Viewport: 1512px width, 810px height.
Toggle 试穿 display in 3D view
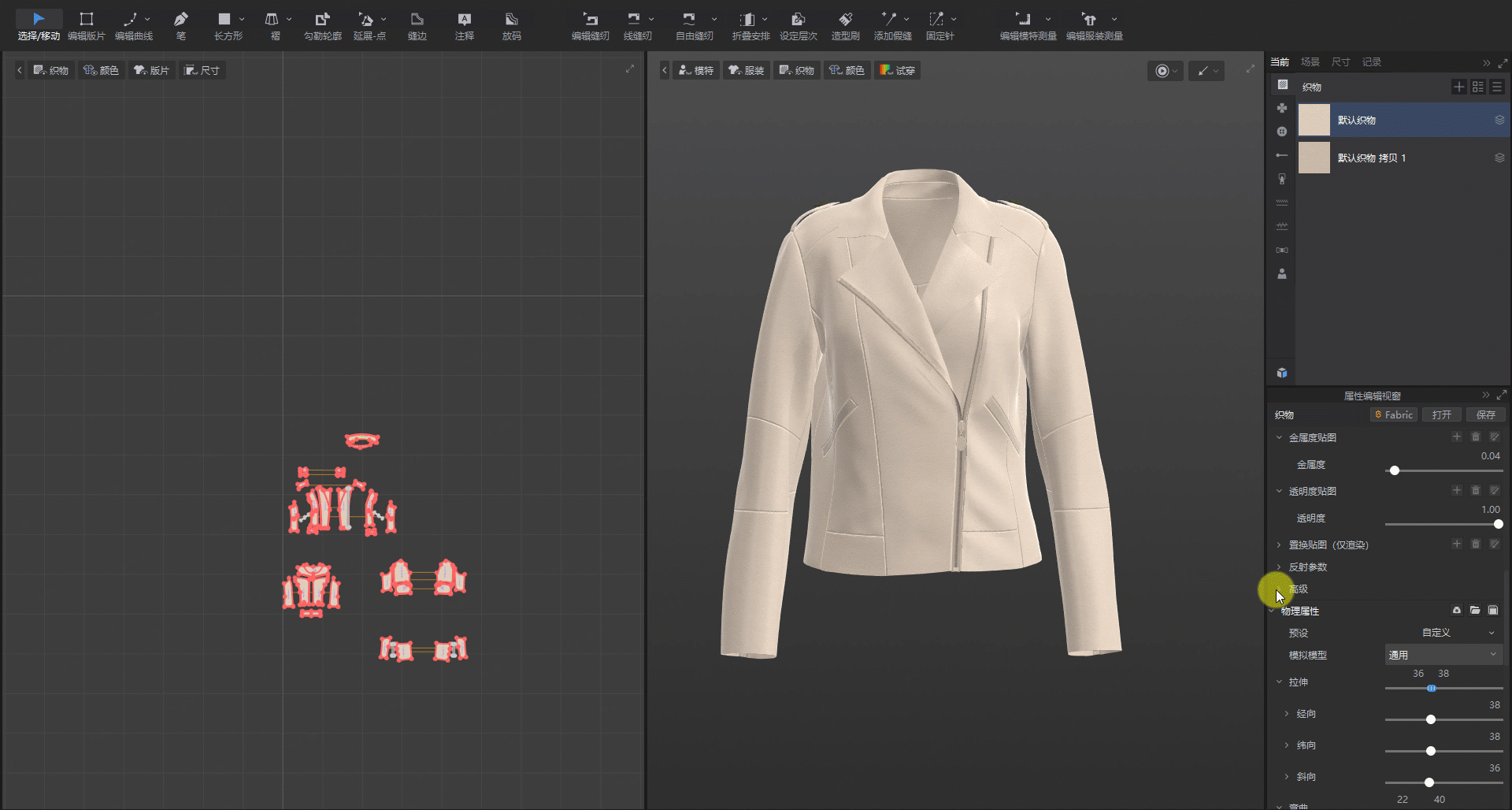(x=898, y=70)
